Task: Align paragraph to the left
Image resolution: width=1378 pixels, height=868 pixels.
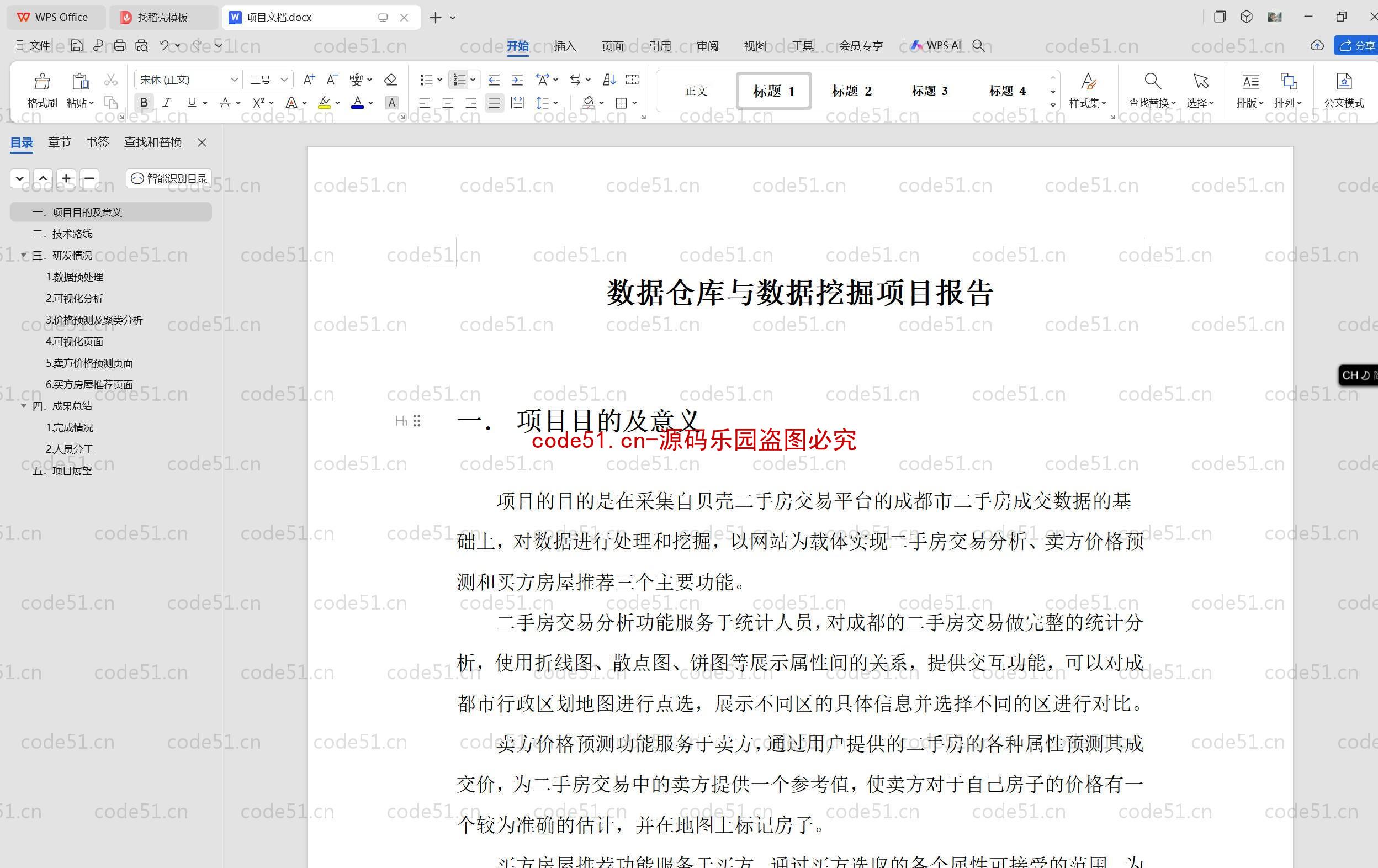Action: tap(425, 103)
